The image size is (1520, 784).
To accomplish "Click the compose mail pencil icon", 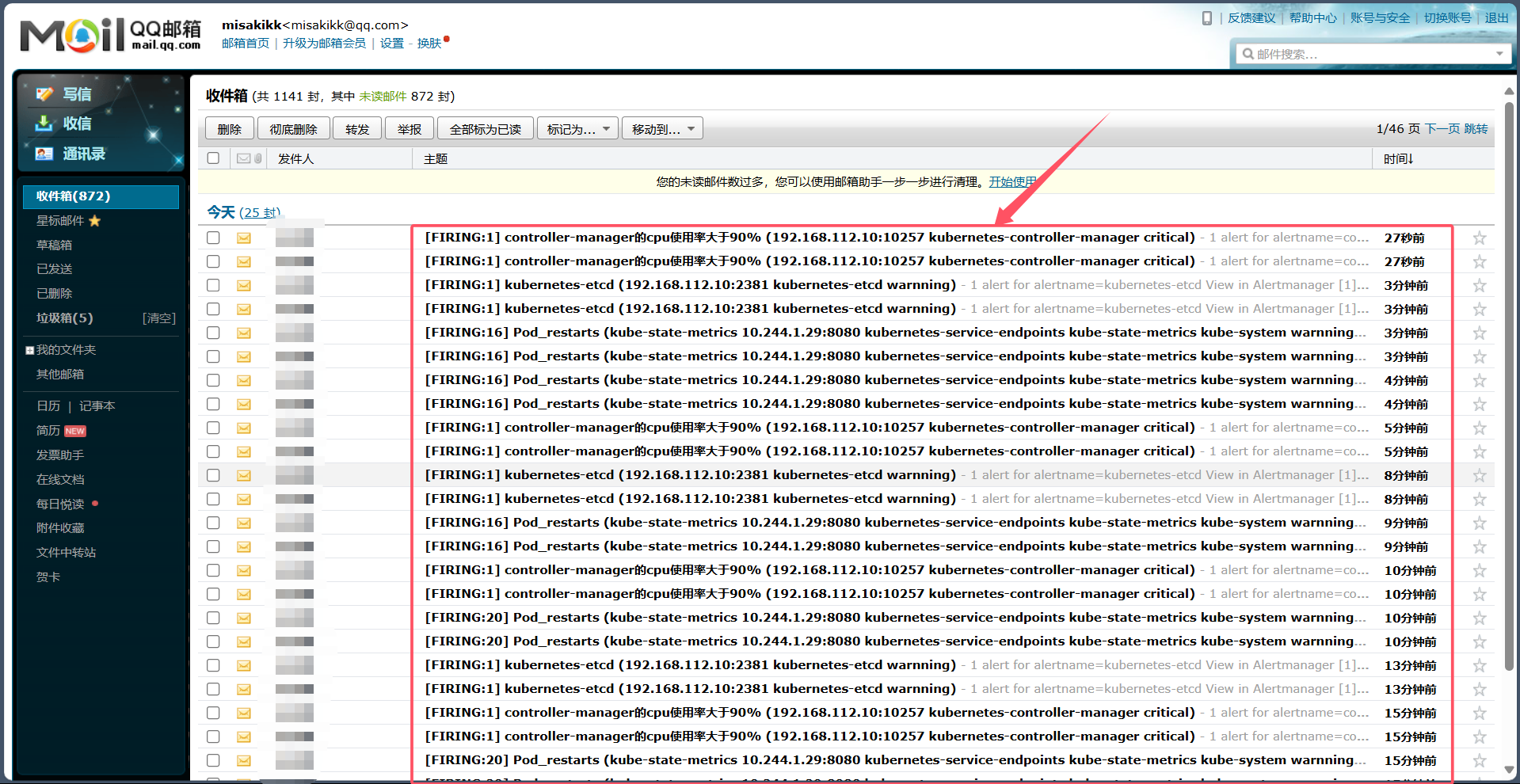I will point(44,94).
